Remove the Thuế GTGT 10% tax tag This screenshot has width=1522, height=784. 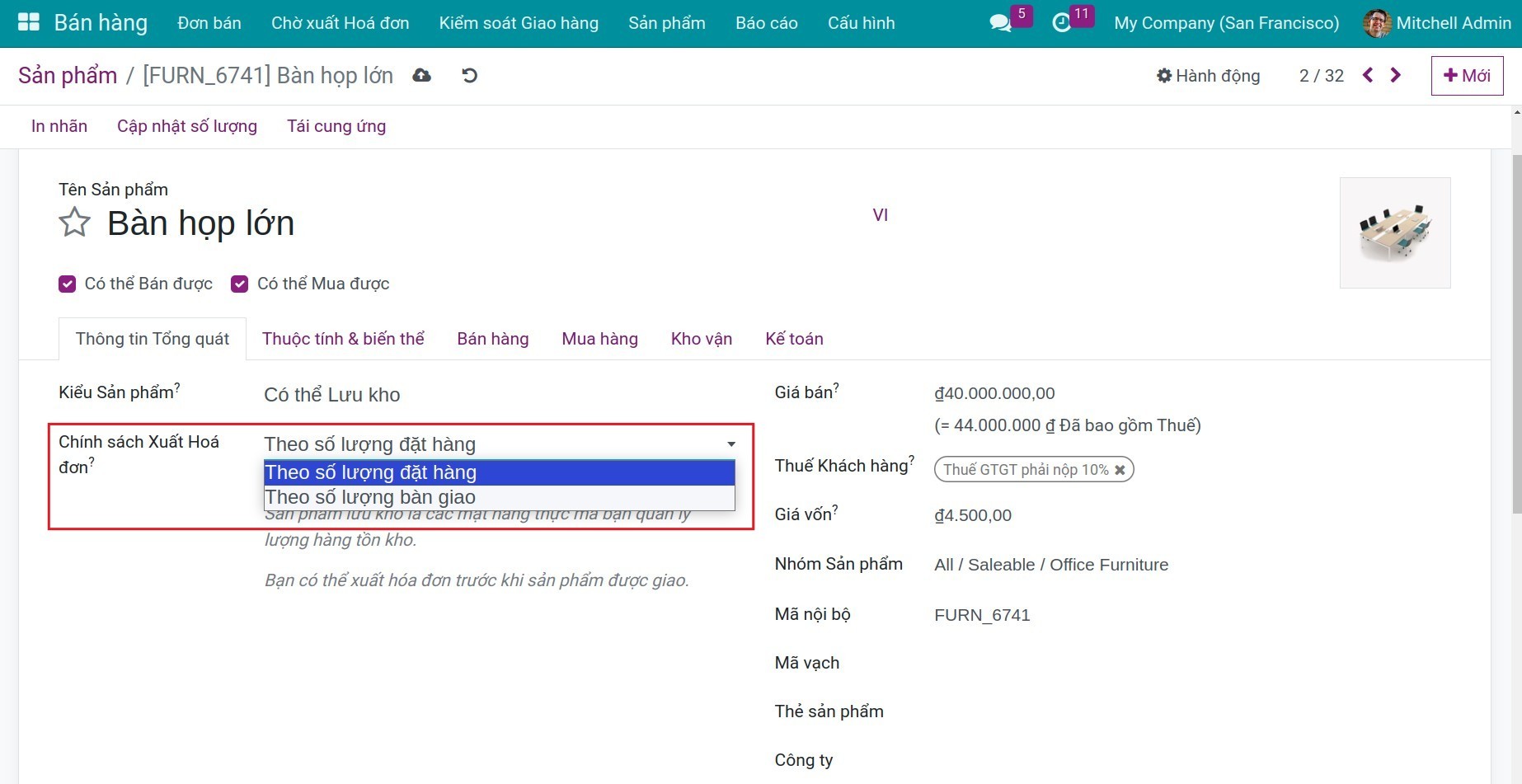(x=1120, y=469)
